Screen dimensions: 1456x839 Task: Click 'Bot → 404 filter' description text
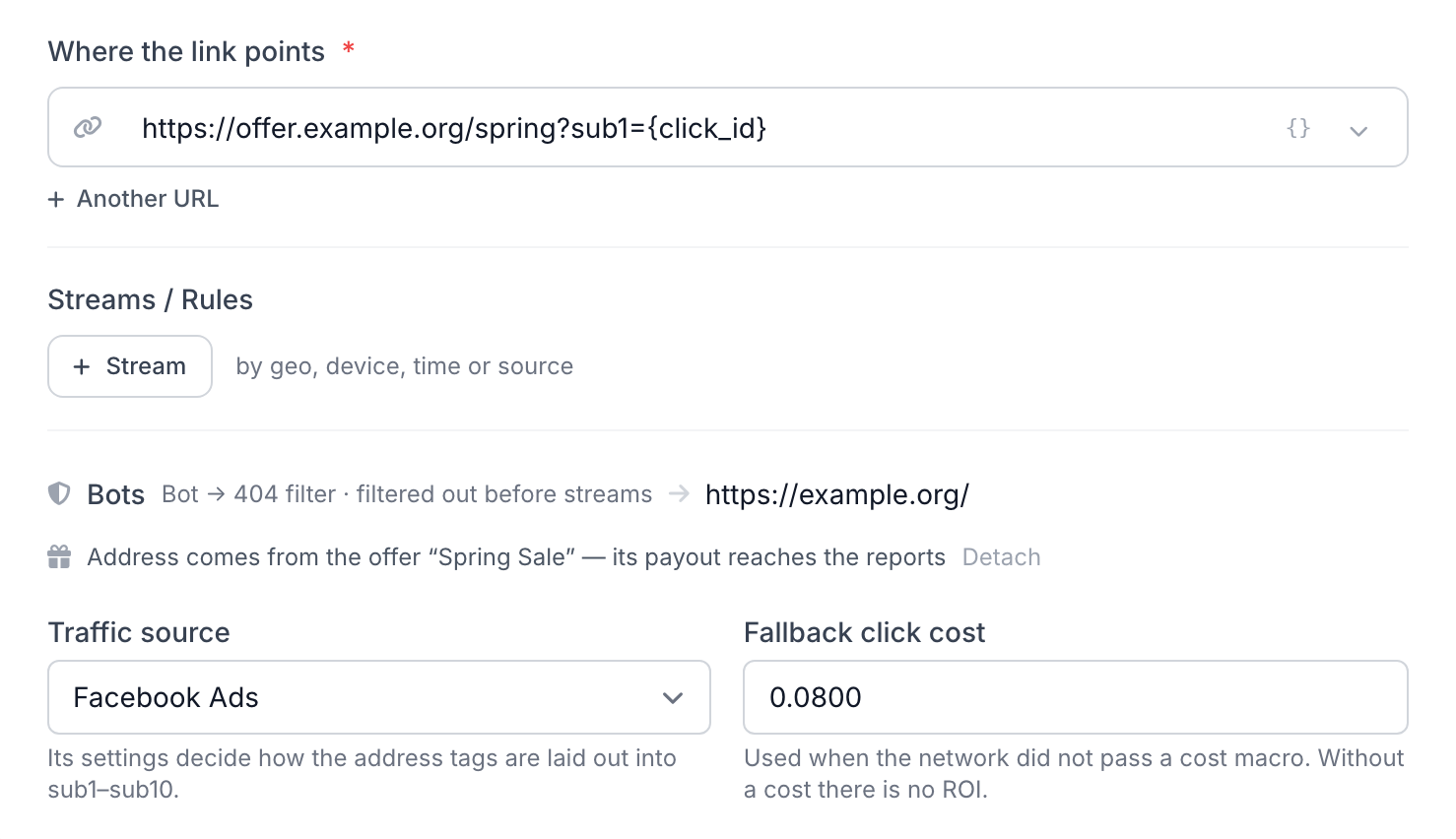pos(407,494)
